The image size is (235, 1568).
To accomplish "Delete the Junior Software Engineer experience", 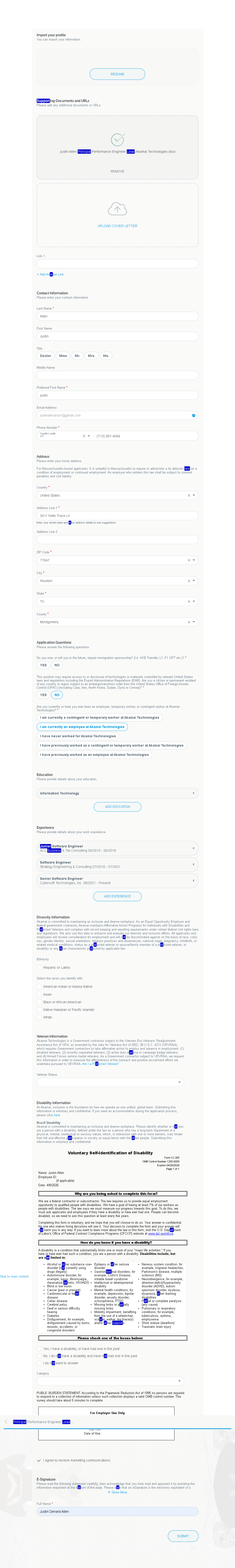I will pos(194,848).
